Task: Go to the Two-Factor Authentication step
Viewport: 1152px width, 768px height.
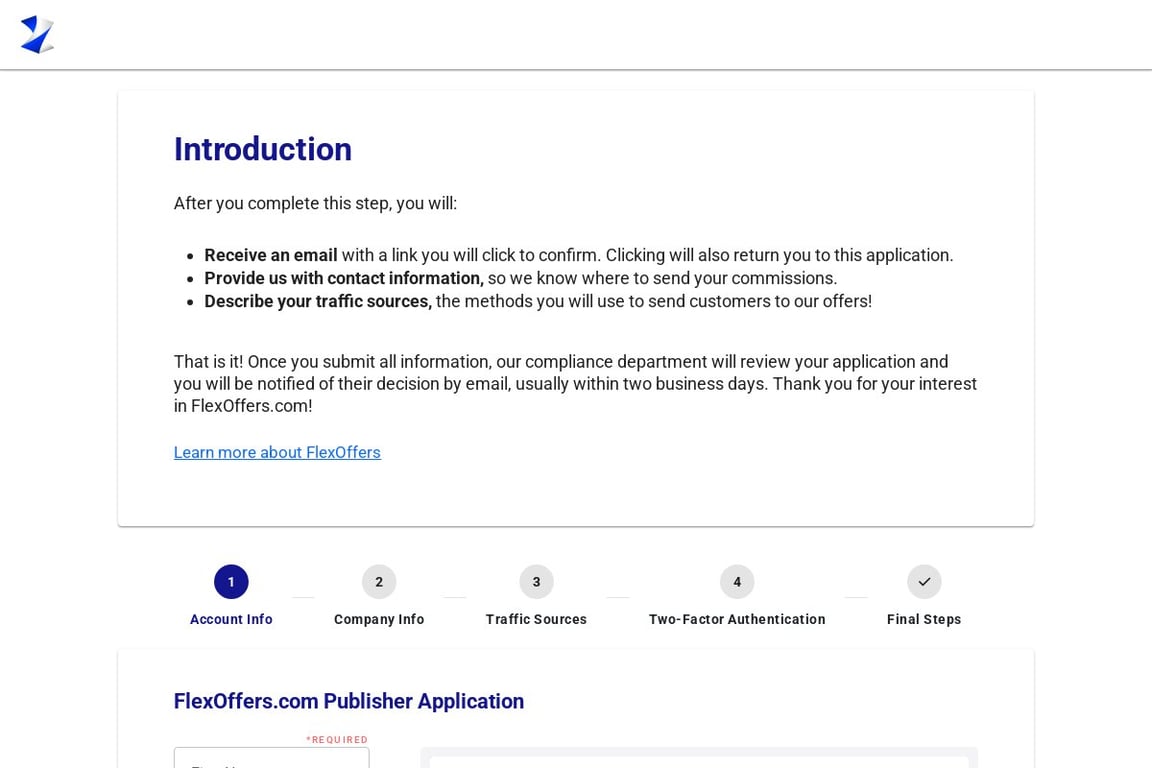Action: pyautogui.click(x=737, y=619)
